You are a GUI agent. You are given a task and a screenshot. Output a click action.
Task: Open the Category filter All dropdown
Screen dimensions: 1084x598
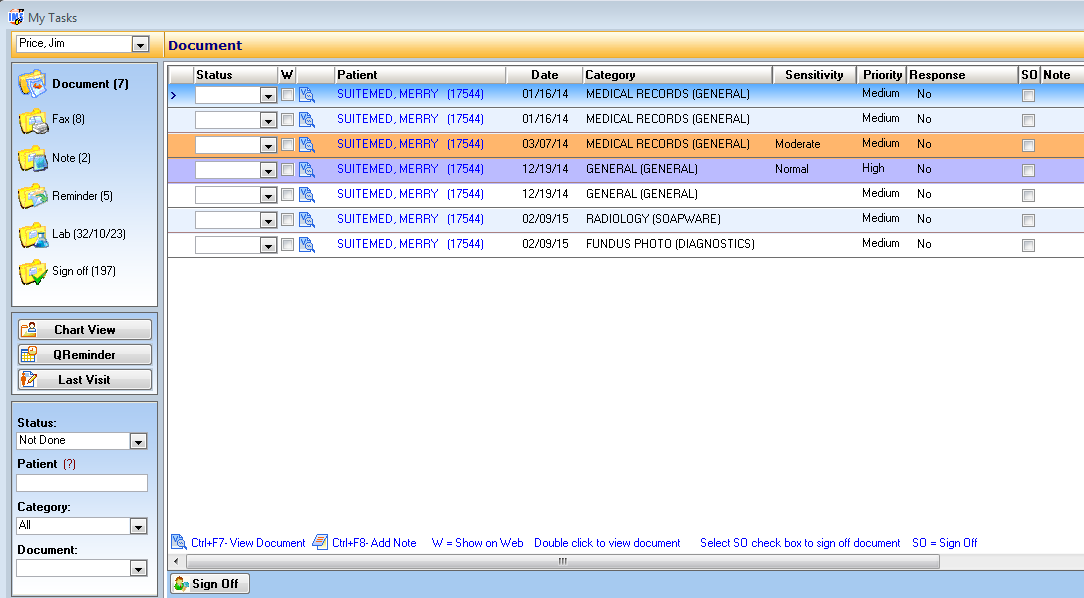coord(138,526)
